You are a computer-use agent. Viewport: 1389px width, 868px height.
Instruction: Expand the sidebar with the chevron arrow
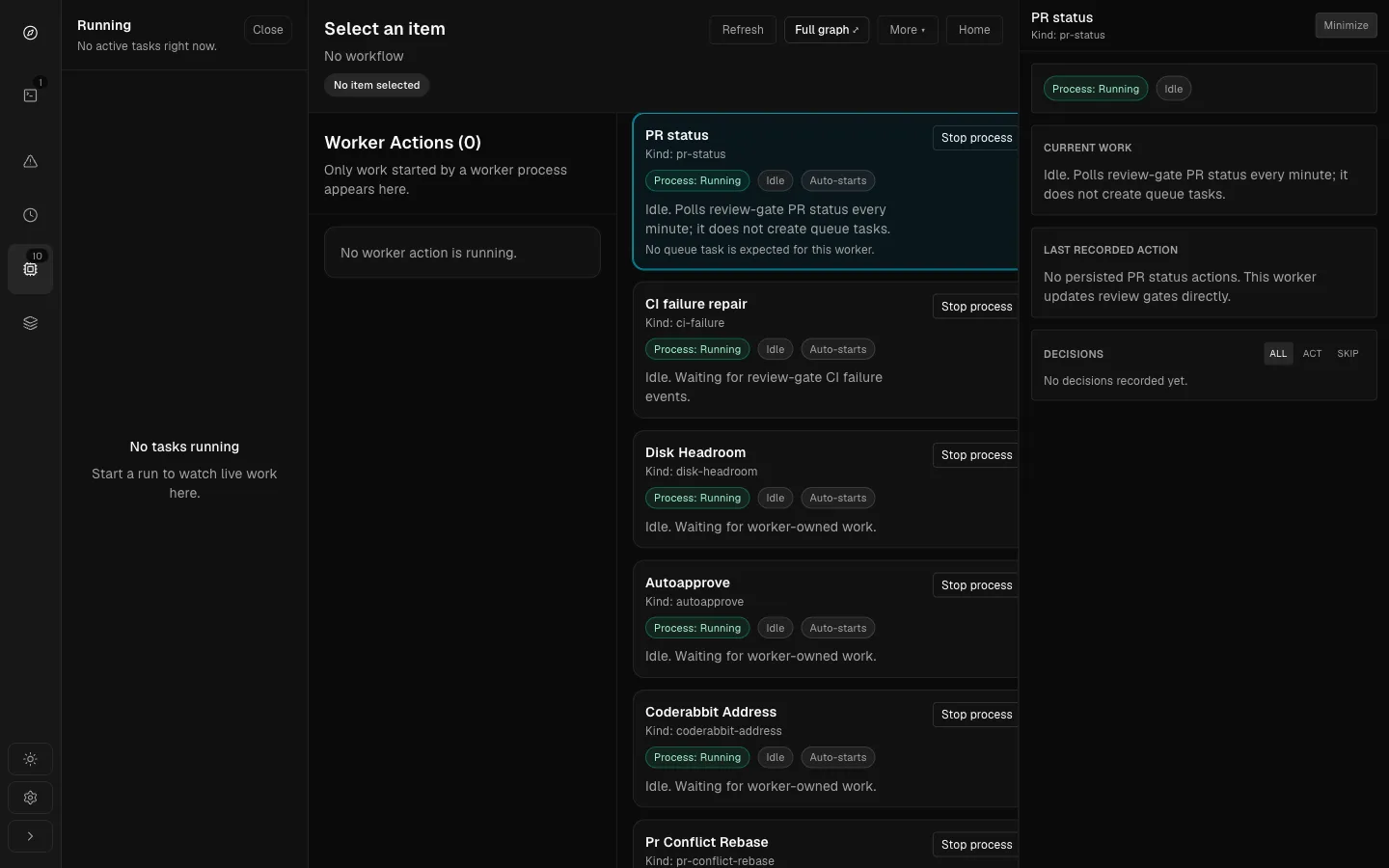(30, 836)
